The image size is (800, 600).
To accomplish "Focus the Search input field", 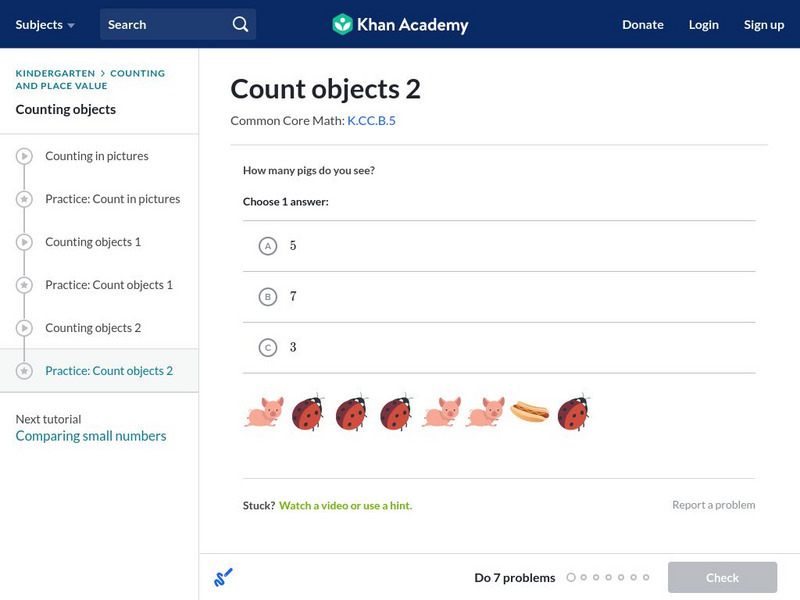I will pos(165,24).
